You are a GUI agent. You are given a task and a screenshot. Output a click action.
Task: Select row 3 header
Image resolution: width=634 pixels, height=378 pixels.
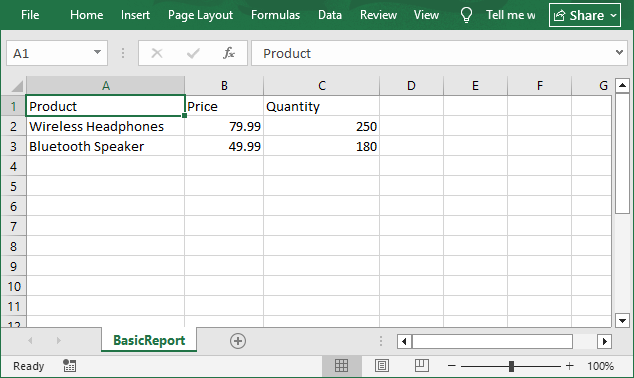pyautogui.click(x=13, y=146)
